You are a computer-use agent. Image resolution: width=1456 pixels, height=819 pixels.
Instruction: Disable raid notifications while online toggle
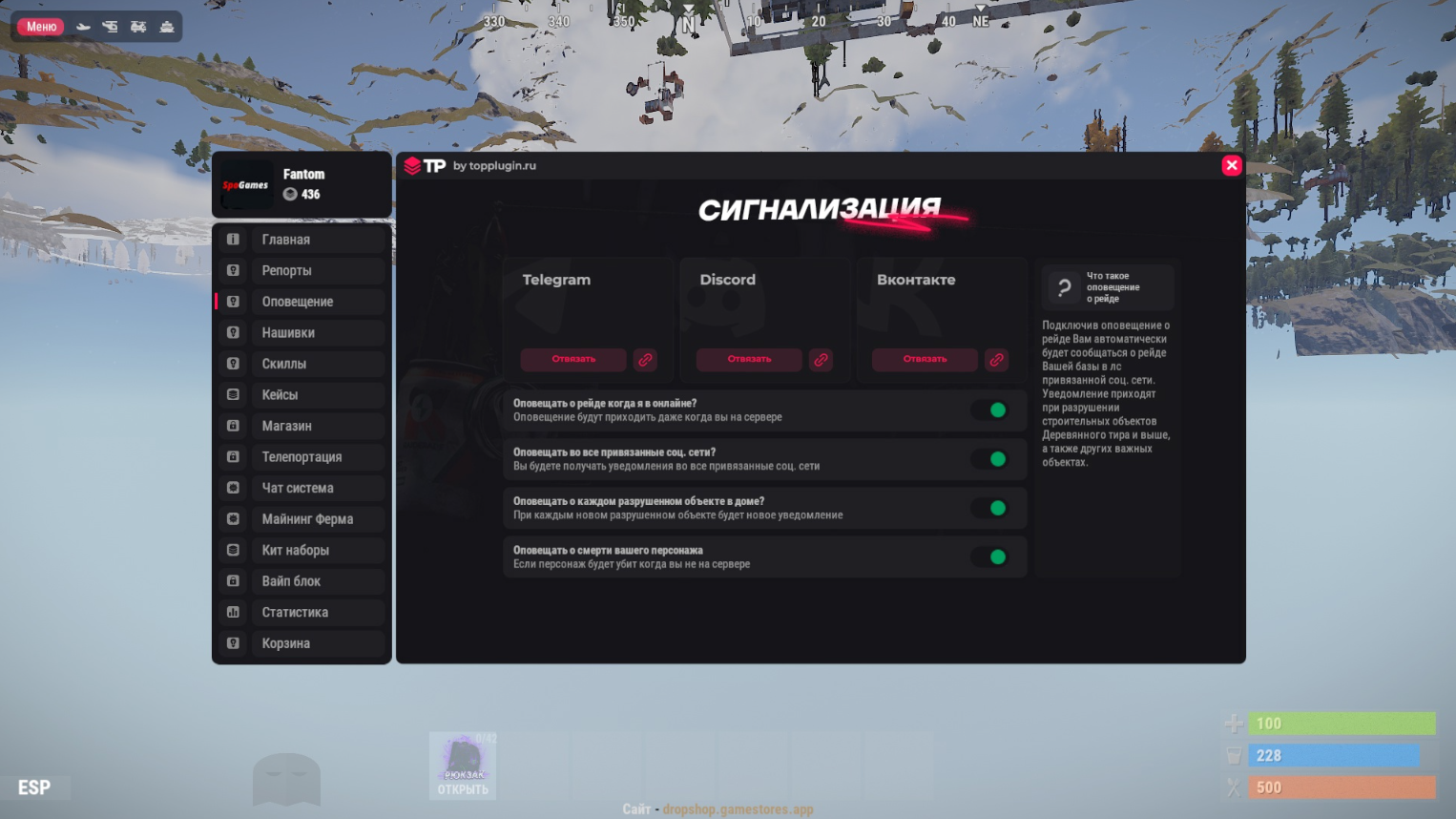click(991, 410)
